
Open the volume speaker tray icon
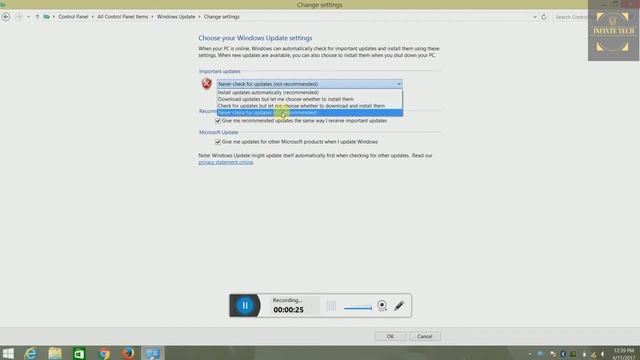pos(603,354)
